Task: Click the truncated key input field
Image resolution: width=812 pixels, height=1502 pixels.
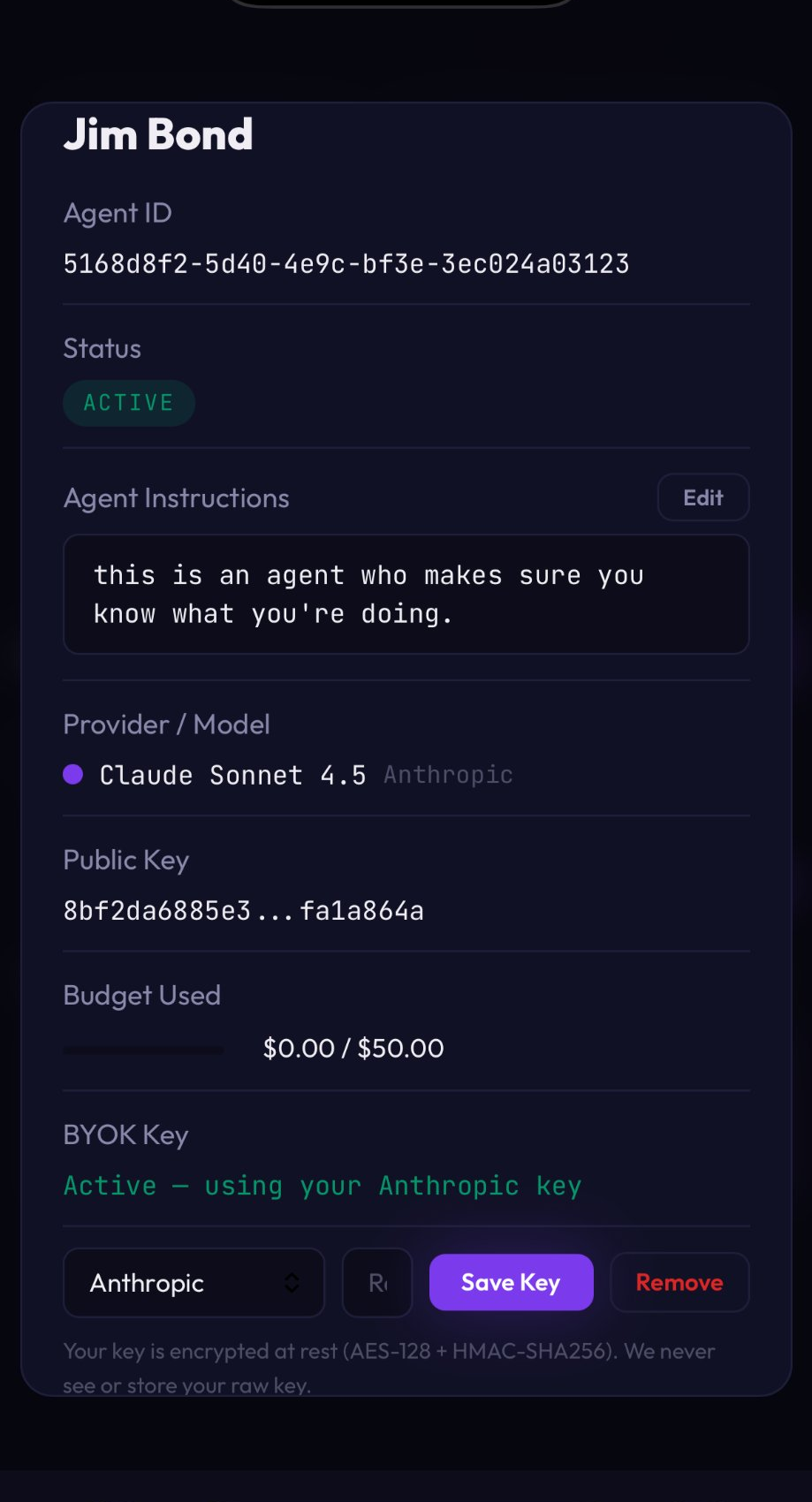Action: 377,1283
